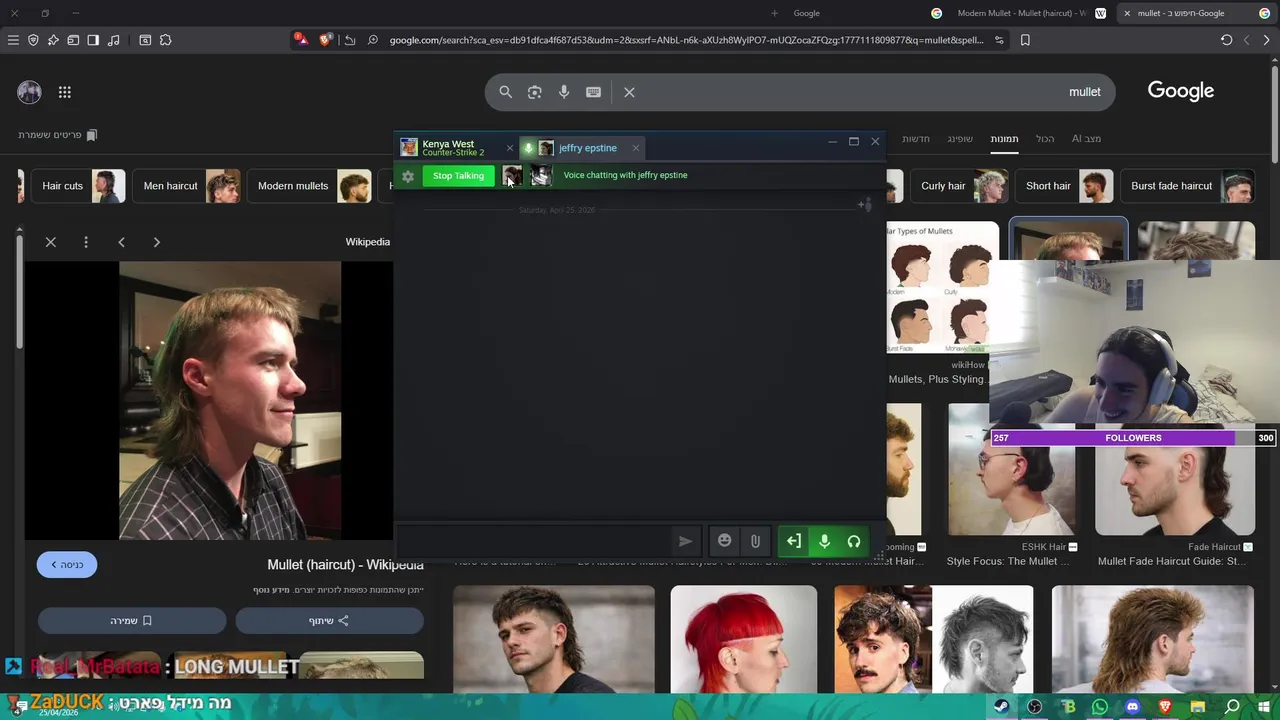Open File Explorer from the taskbar
The height and width of the screenshot is (720, 1280).
(1198, 707)
